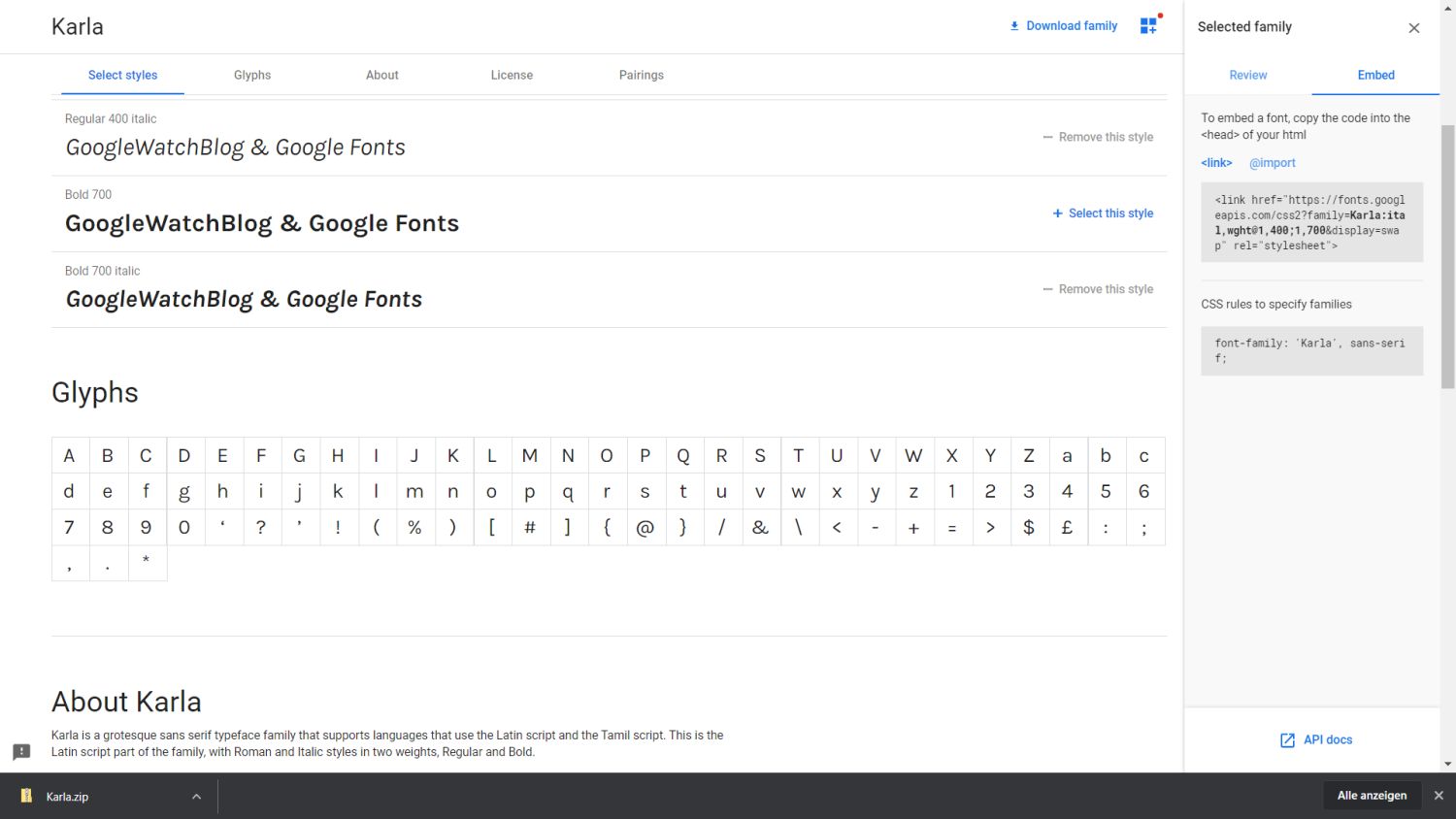Click the link embed code box

pyautogui.click(x=1310, y=222)
